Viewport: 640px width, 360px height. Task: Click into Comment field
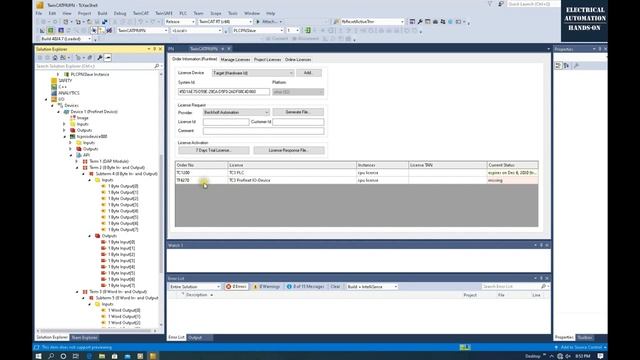point(263,131)
